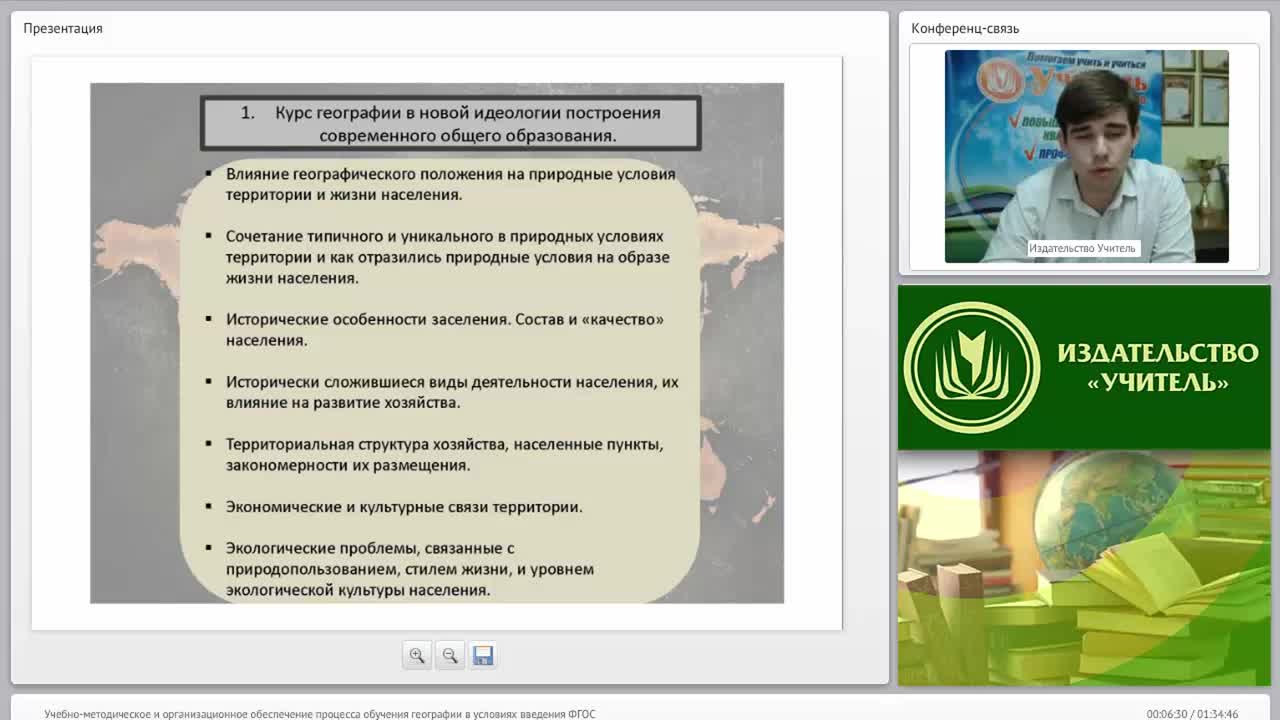Viewport: 1280px width, 720px height.
Task: Select the Конференц-связь panel header
Action: click(965, 28)
